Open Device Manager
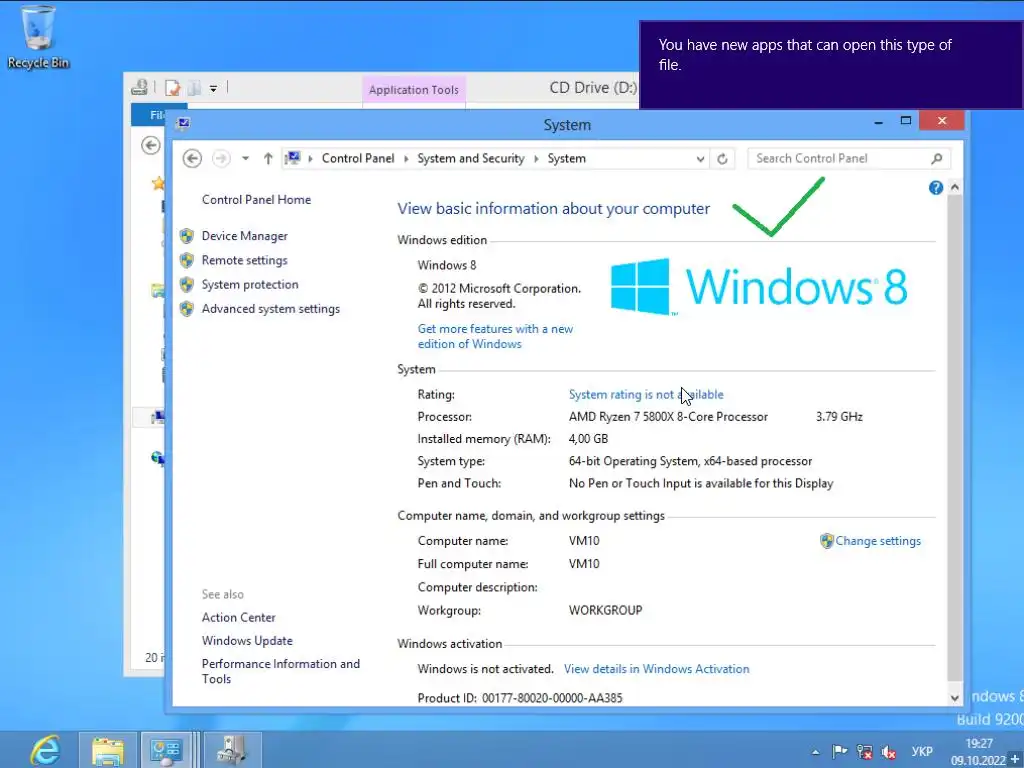The height and width of the screenshot is (768, 1024). pos(244,236)
